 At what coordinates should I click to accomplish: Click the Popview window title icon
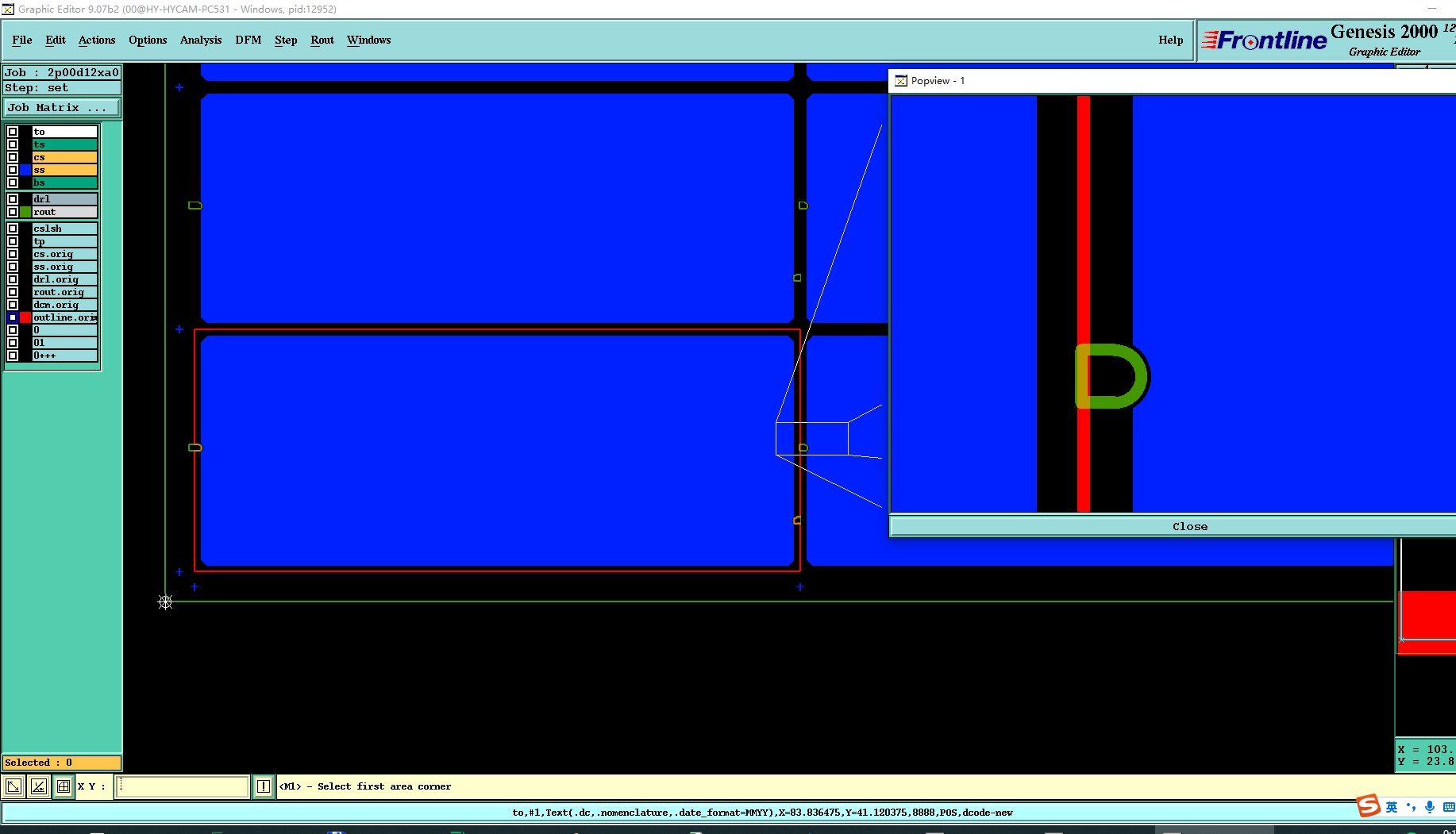coord(900,81)
